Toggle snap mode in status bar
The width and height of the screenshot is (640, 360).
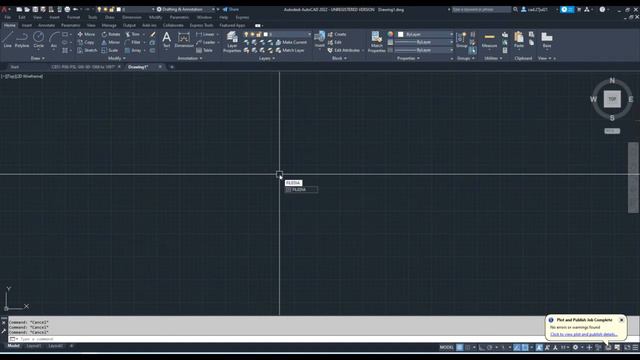coord(467,347)
